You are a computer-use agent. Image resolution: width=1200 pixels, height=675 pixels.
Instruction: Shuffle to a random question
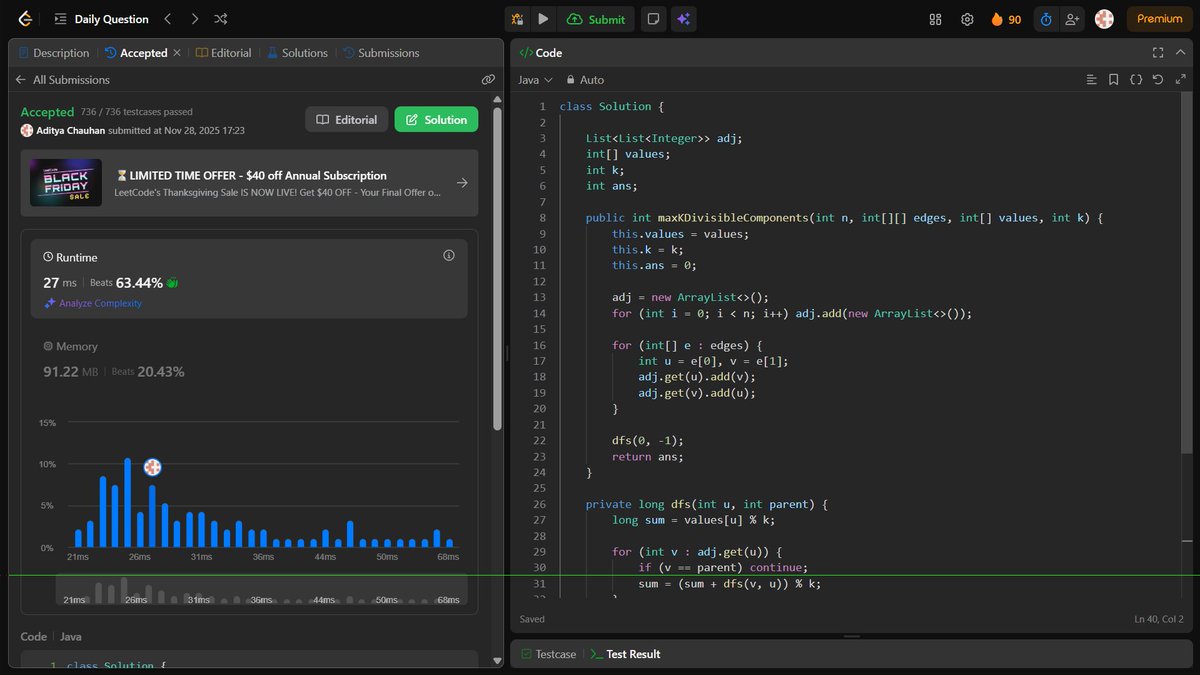(220, 18)
